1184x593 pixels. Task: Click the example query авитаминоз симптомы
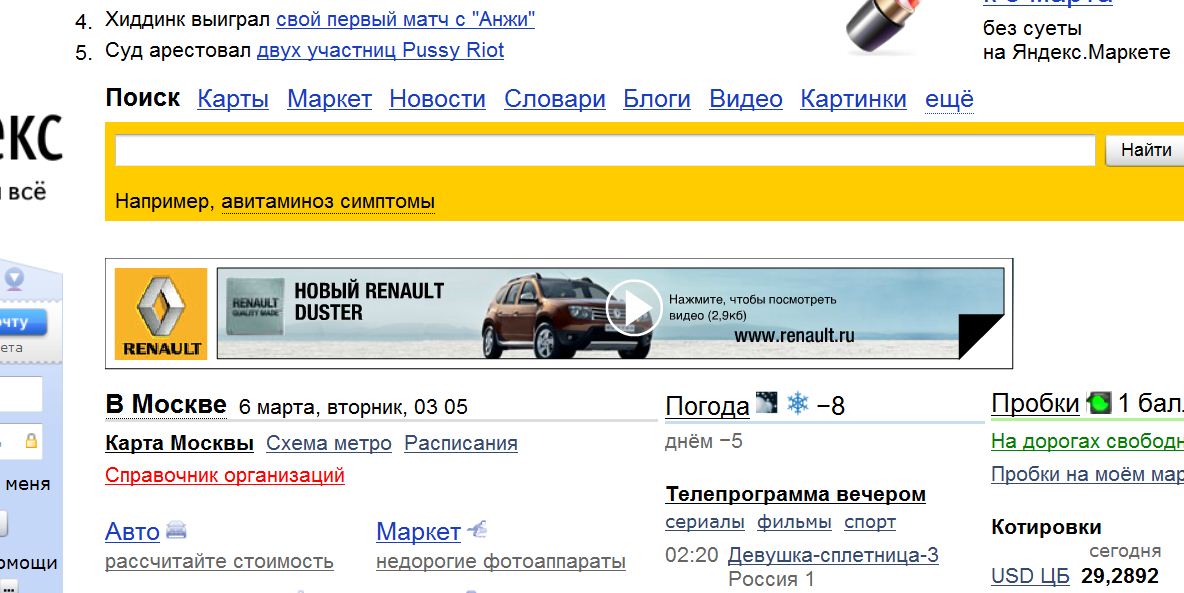pos(328,202)
